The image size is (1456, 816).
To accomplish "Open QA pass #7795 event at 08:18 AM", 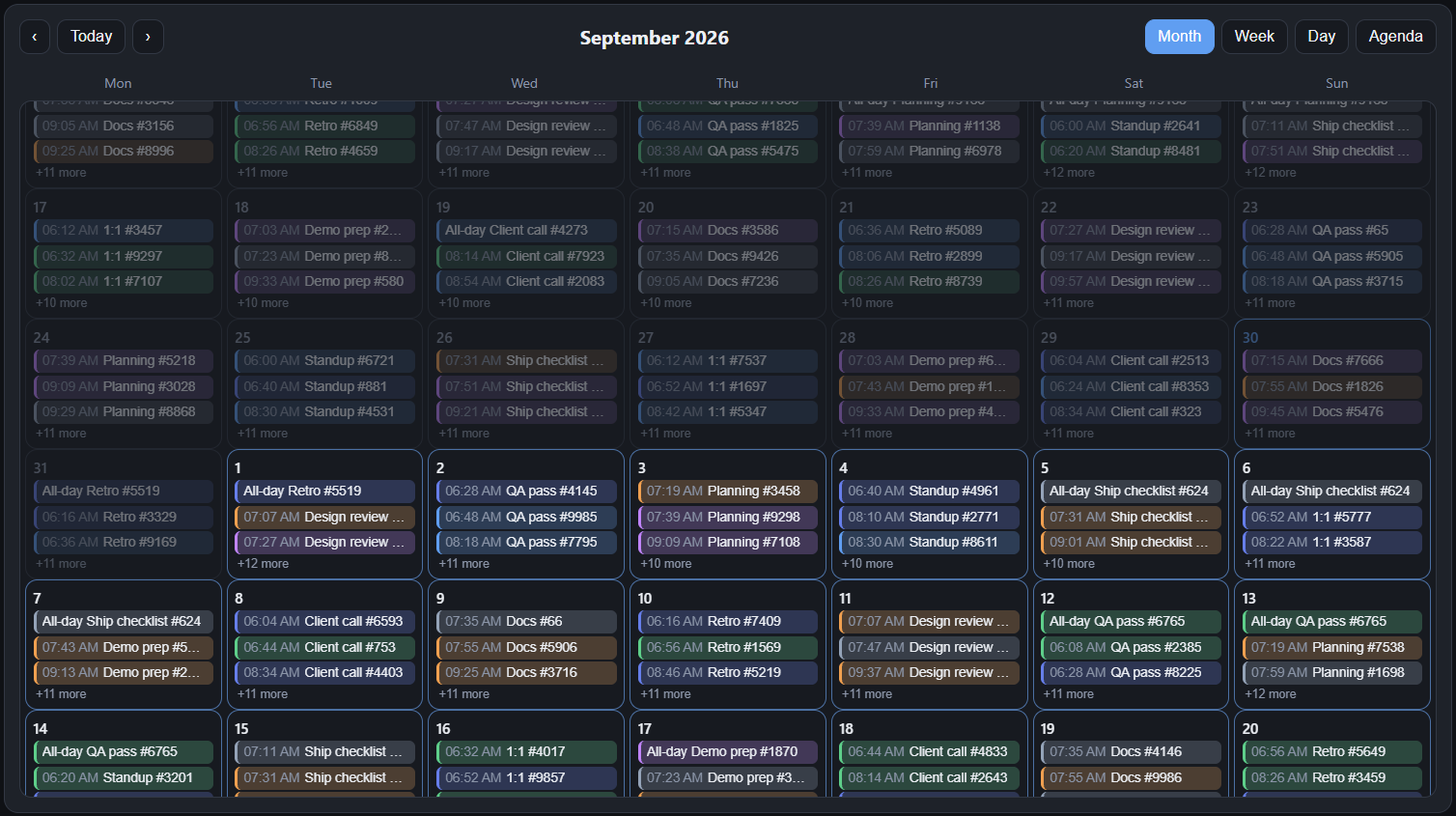I will (x=526, y=542).
